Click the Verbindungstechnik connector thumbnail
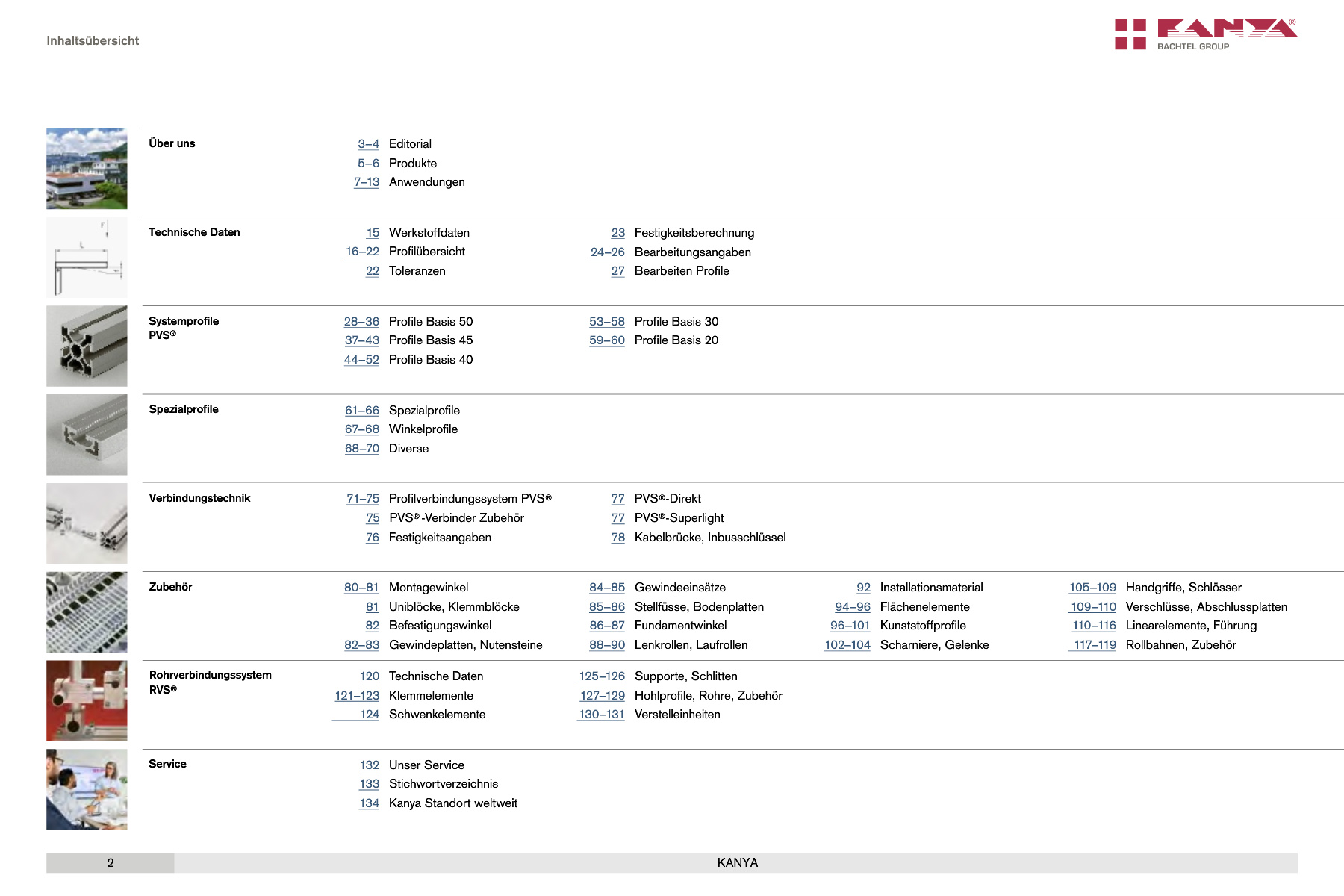The height and width of the screenshot is (896, 1344). [87, 523]
